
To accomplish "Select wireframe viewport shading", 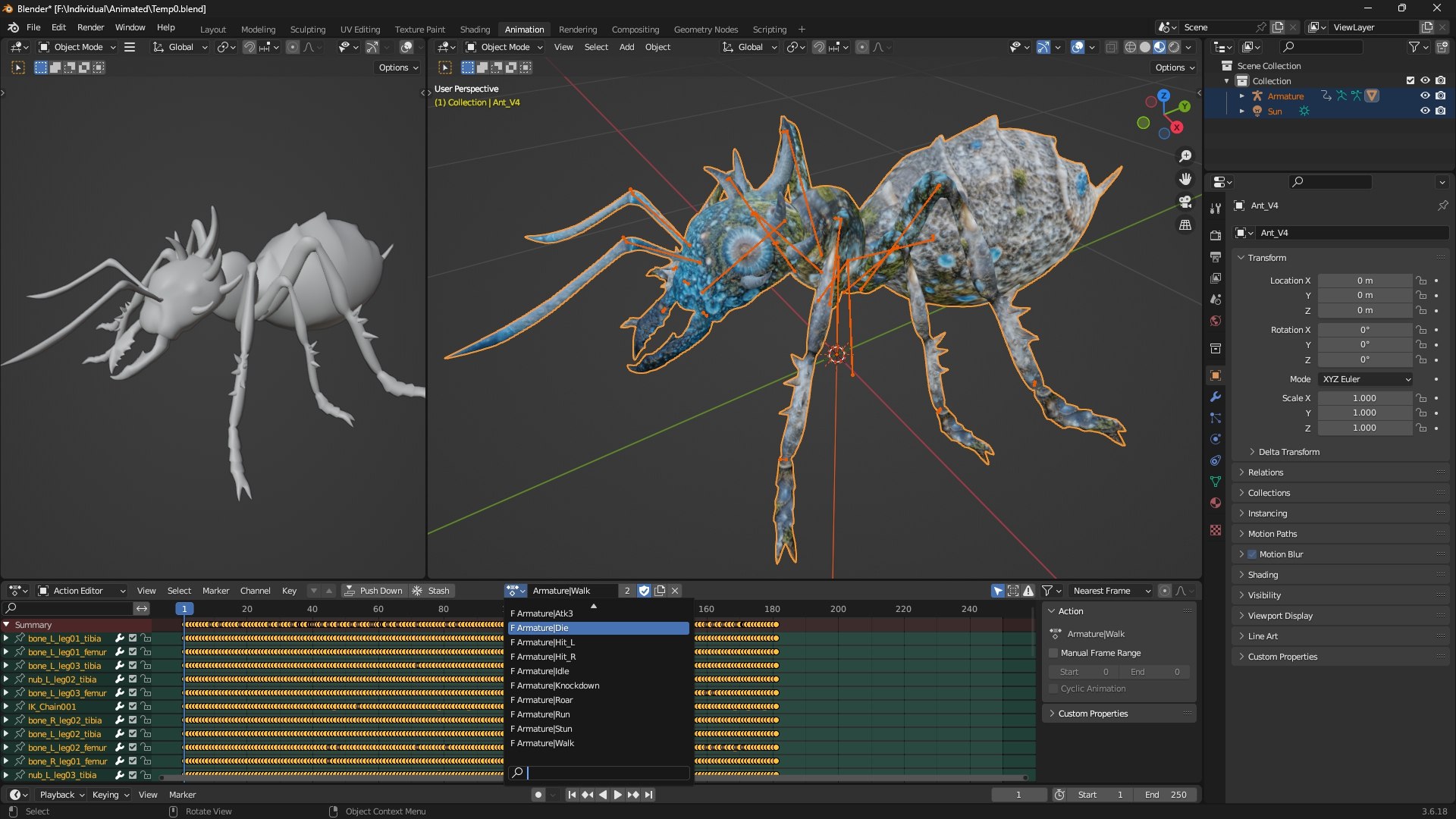I will (1131, 47).
